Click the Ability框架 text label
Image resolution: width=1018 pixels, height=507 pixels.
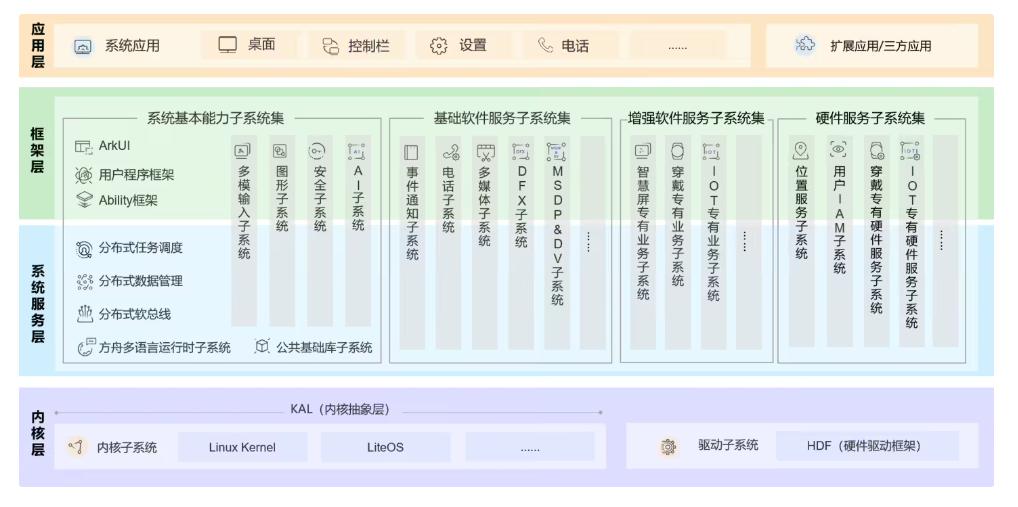(128, 200)
